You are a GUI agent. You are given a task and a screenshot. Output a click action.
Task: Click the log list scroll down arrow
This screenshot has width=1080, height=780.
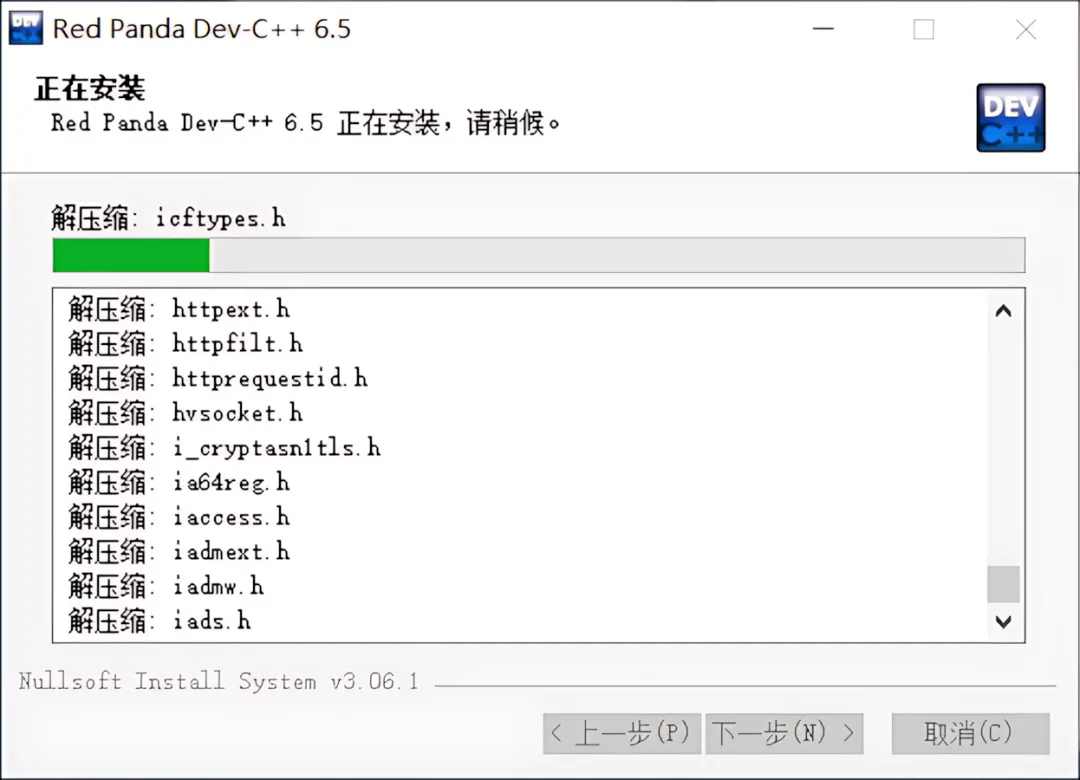coord(1004,622)
